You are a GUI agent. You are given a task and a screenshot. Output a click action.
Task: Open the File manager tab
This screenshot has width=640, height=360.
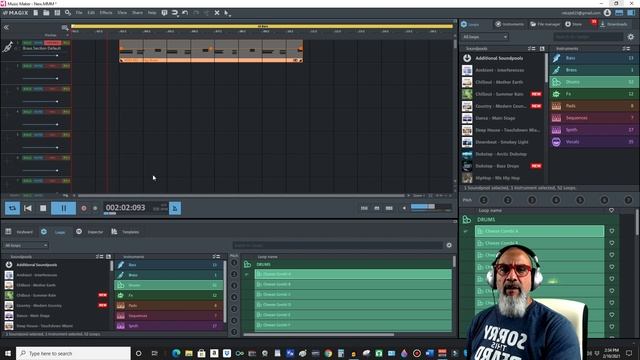[545, 24]
